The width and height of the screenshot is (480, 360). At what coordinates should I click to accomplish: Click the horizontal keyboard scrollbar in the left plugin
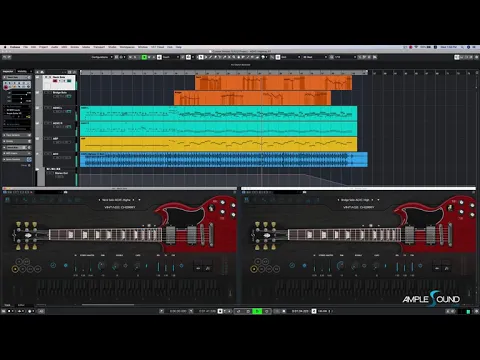[108, 304]
